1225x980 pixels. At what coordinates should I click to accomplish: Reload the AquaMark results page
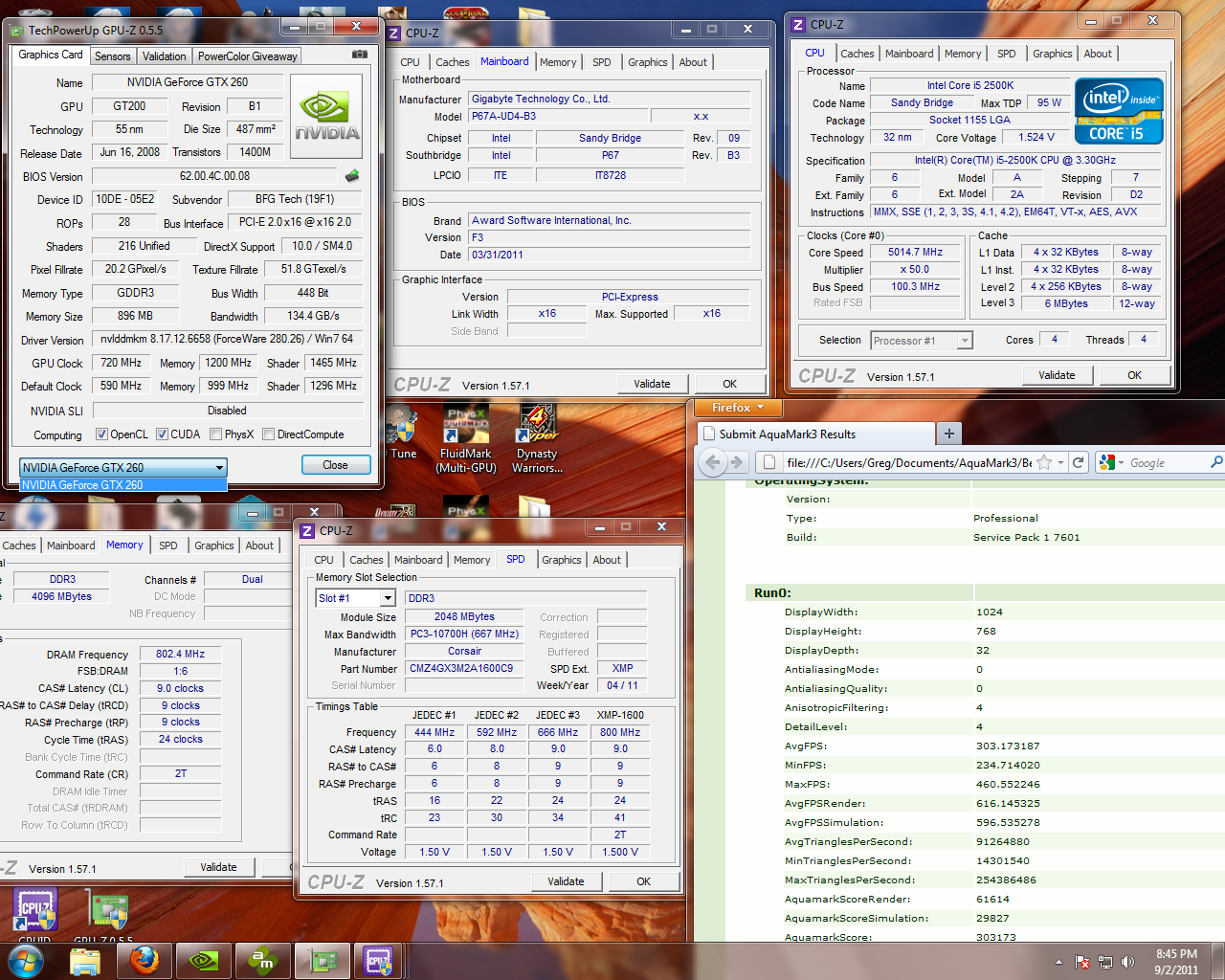1078,462
